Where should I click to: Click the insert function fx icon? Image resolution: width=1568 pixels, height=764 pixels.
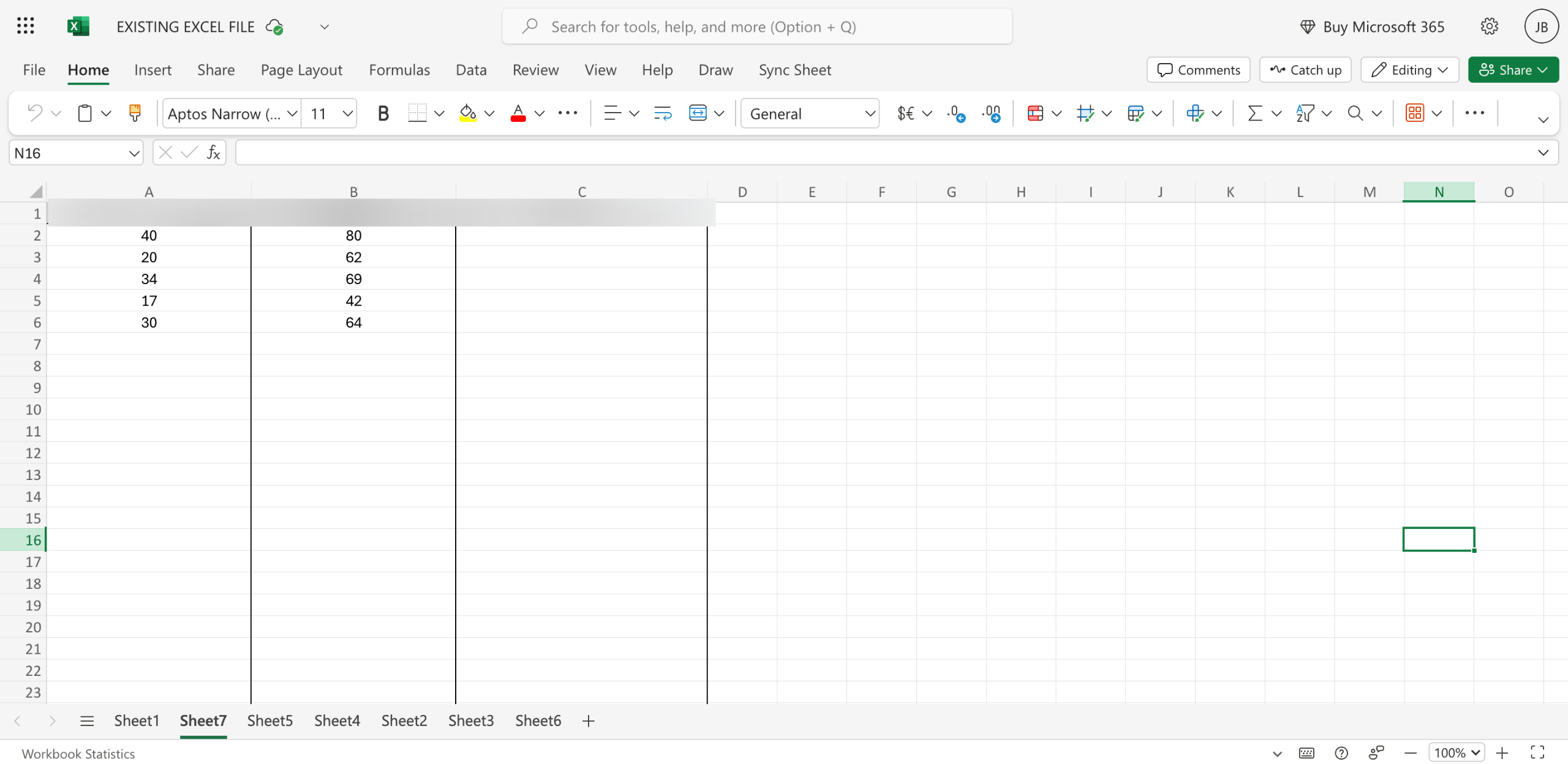click(x=213, y=152)
